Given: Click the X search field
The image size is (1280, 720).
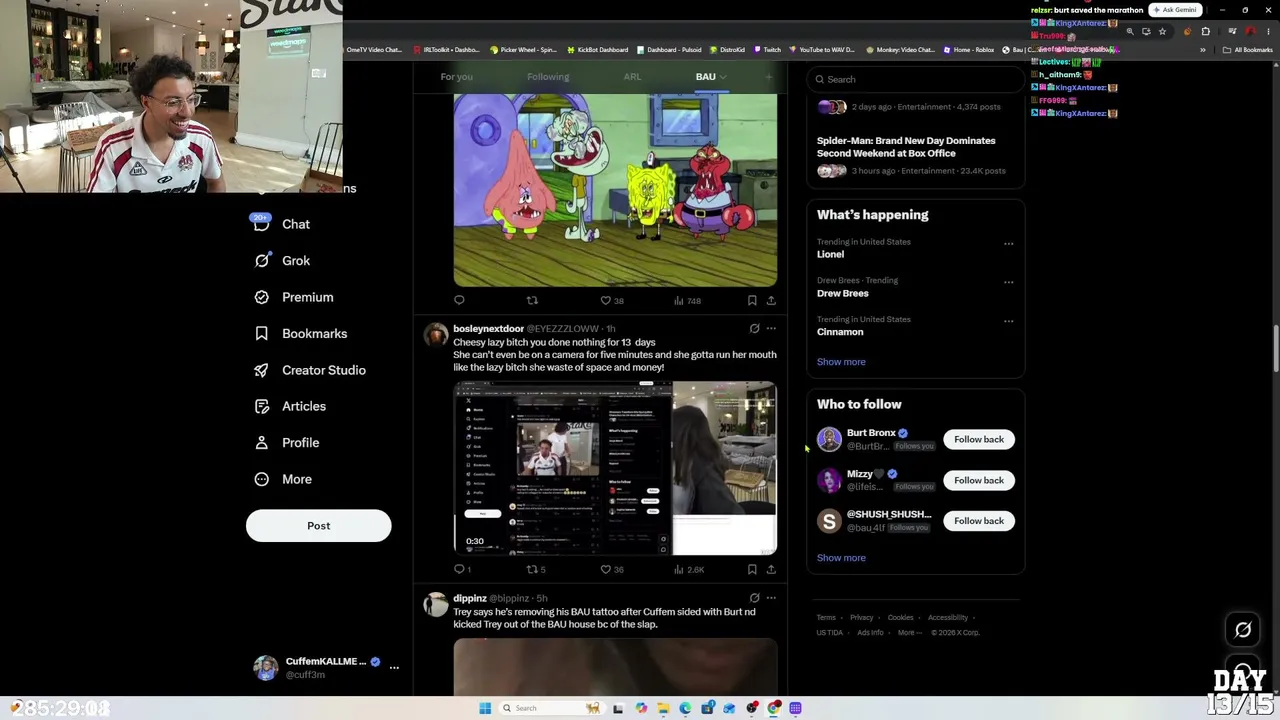Looking at the screenshot, I should (915, 79).
